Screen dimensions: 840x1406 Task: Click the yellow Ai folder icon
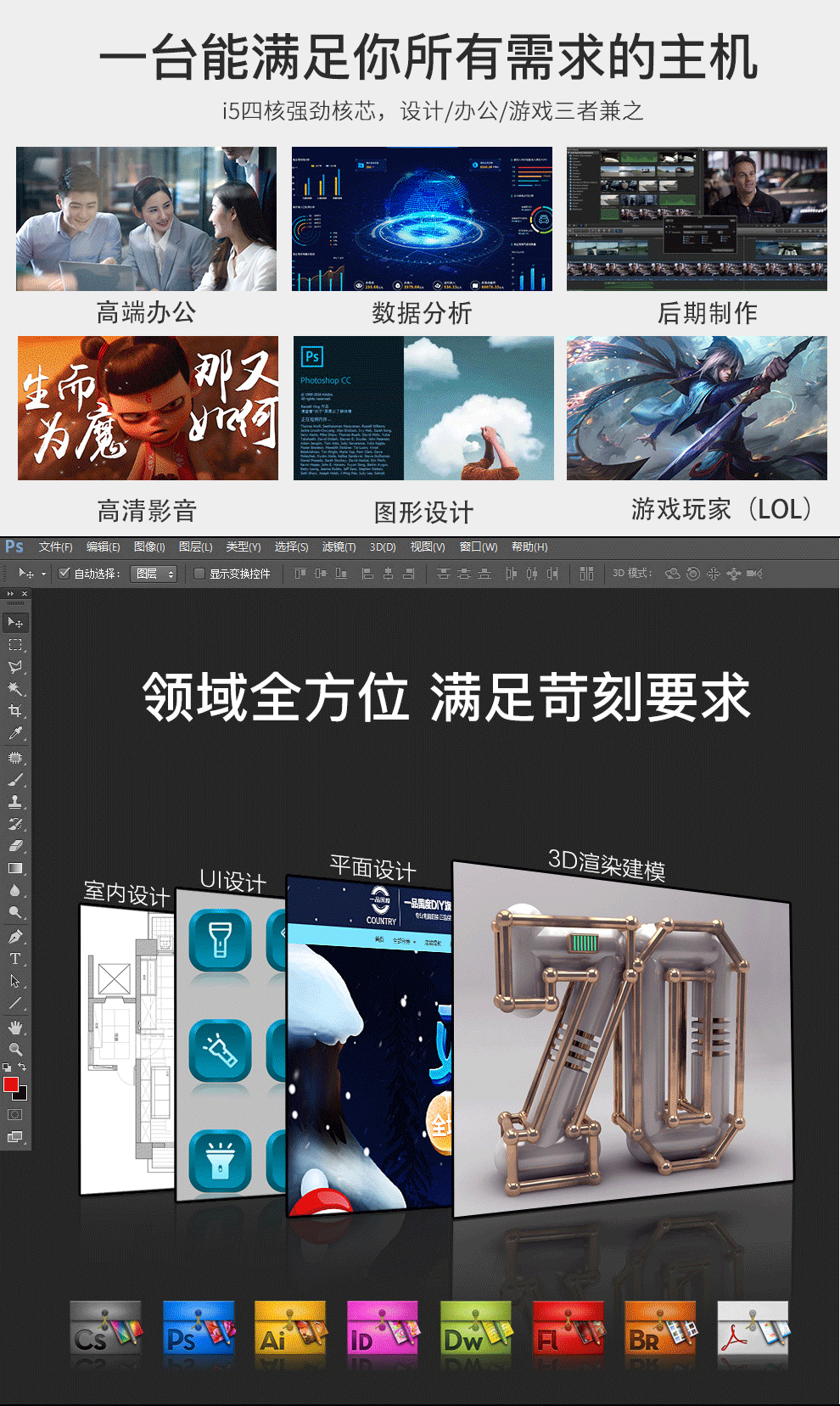pos(290,1327)
